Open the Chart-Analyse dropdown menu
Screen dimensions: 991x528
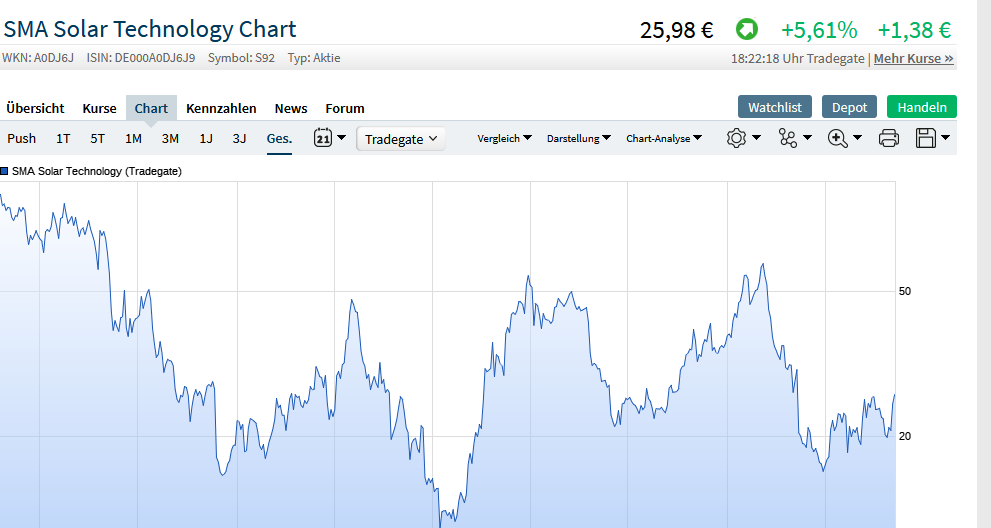coord(664,138)
